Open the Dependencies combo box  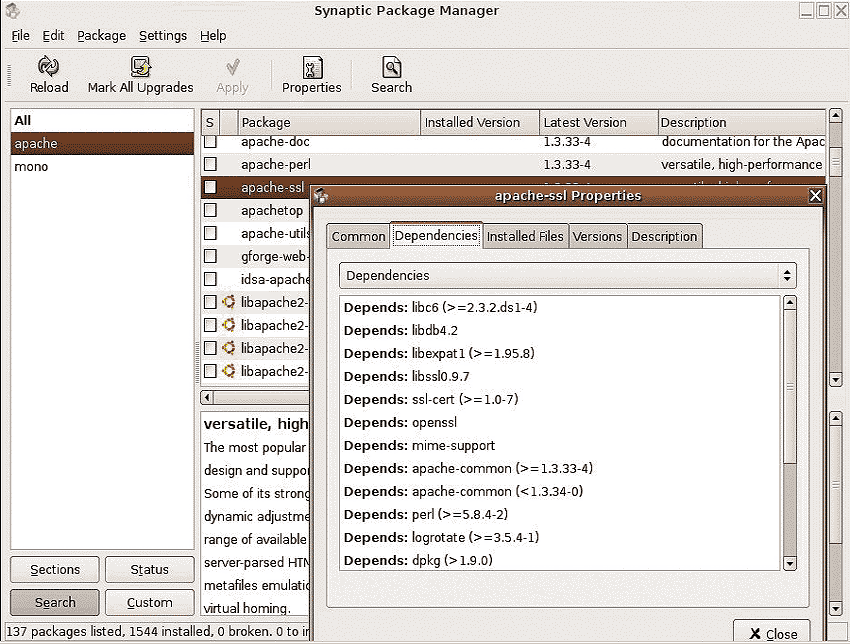(x=567, y=275)
